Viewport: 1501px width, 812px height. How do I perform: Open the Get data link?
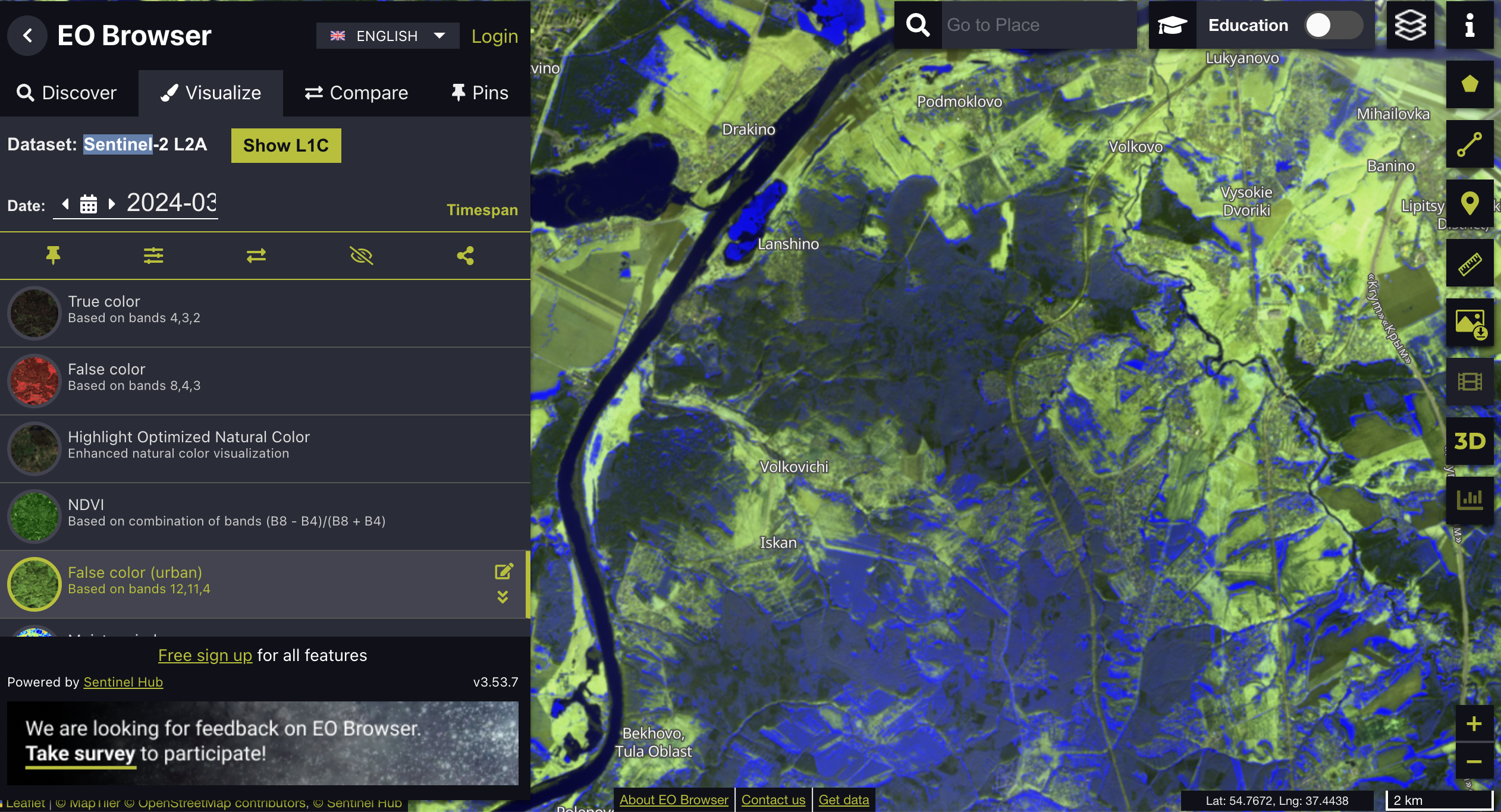point(843,800)
